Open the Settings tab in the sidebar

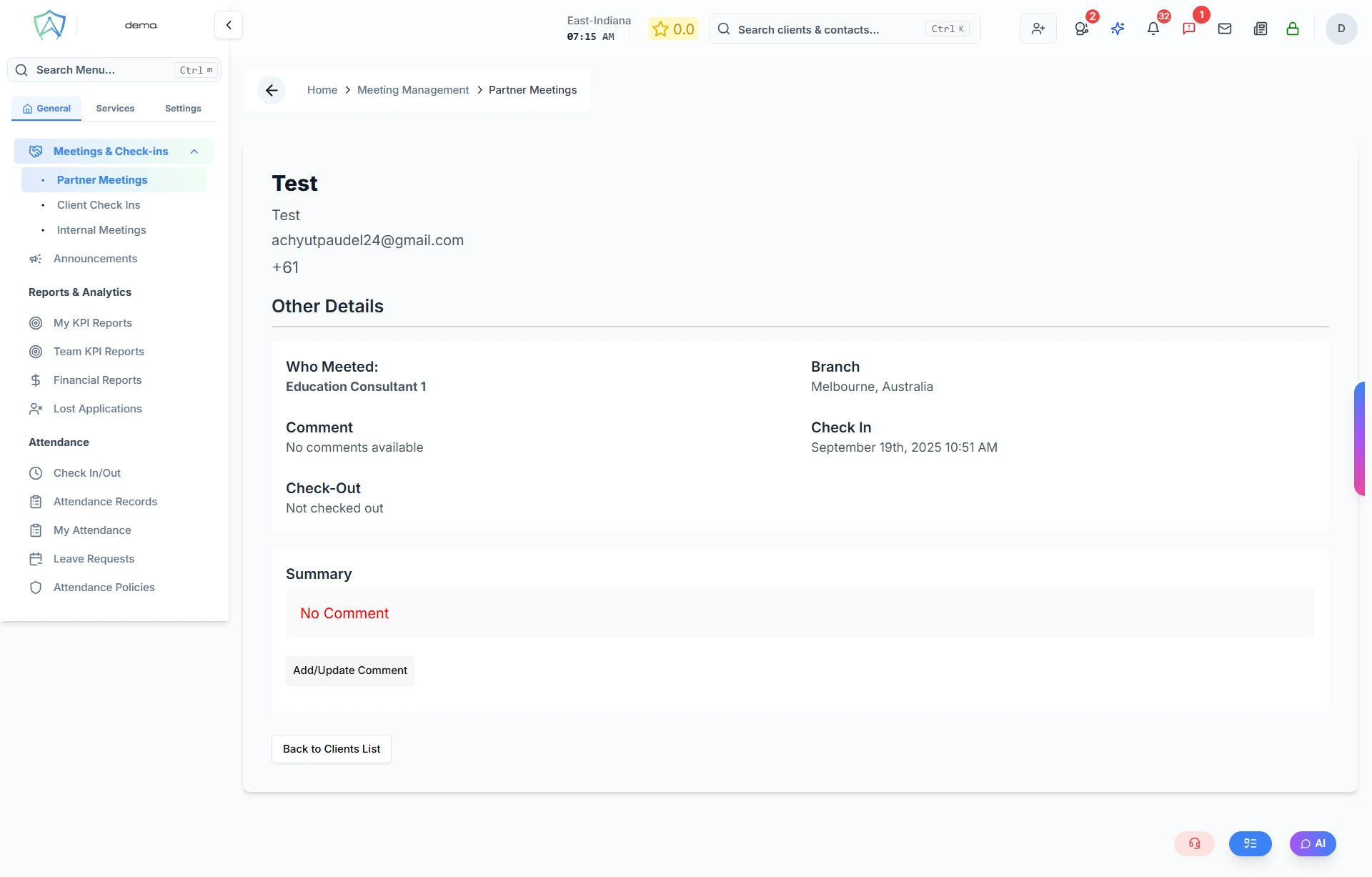coord(182,108)
